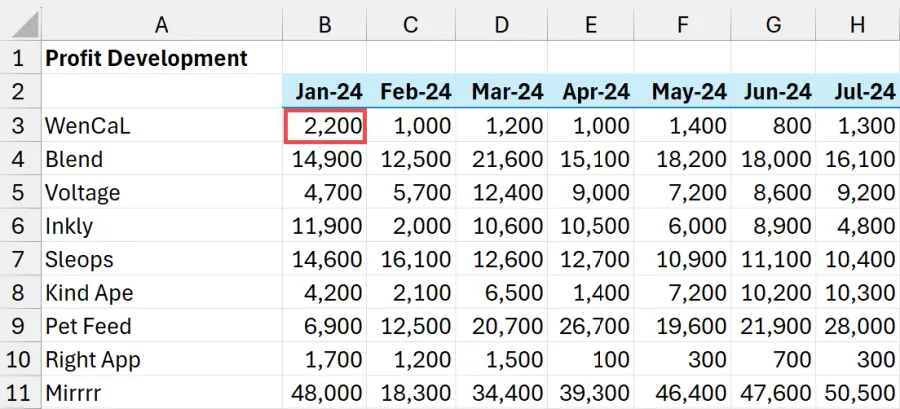
Task: Click Mirrrr's Jan-24 value 48,000
Action: [x=324, y=393]
